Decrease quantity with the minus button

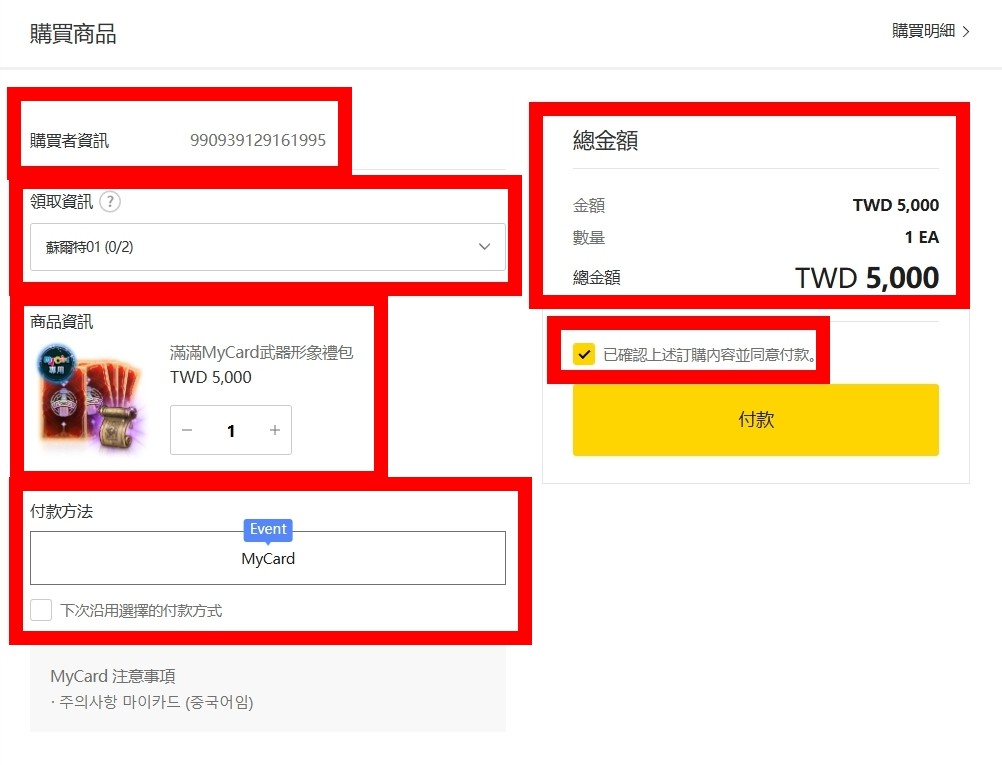tap(187, 430)
